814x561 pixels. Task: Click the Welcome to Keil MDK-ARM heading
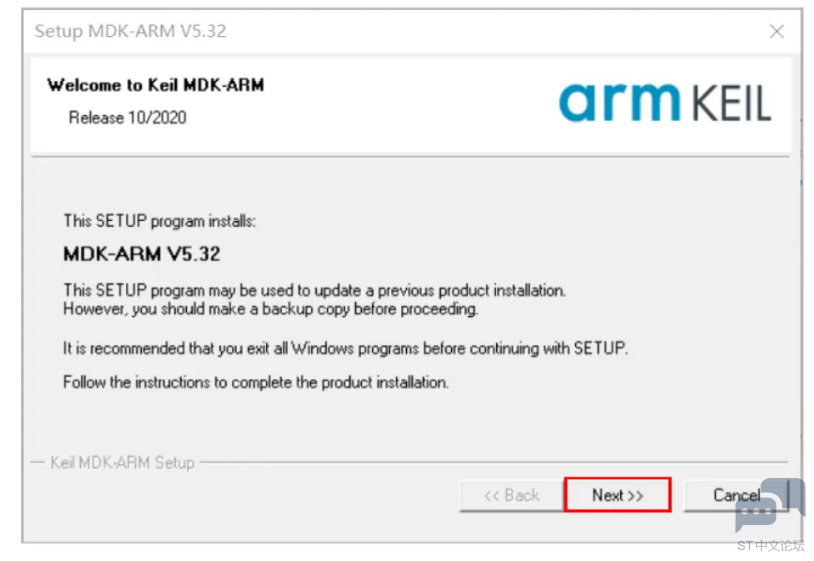[x=156, y=85]
